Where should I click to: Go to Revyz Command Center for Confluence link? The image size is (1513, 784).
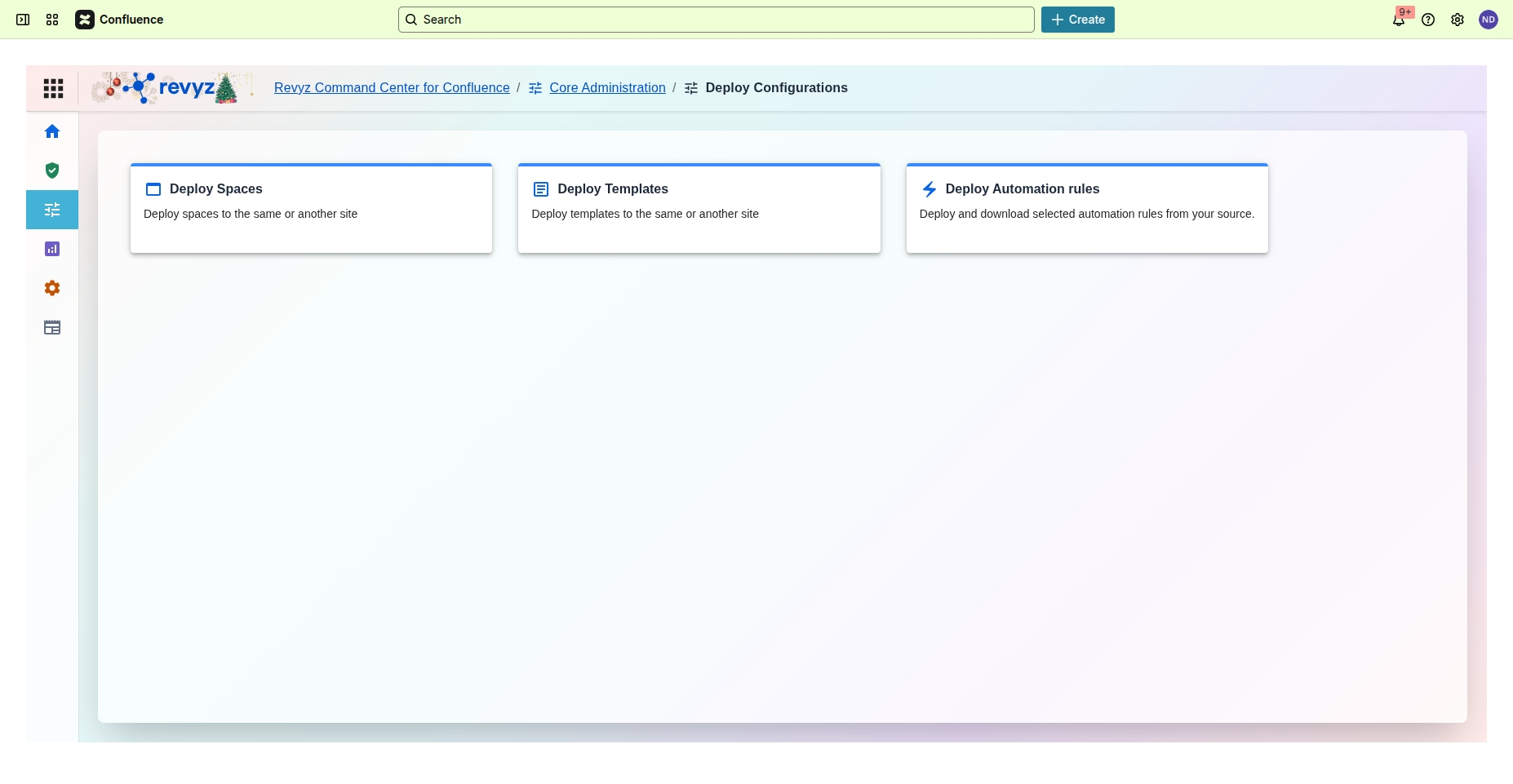pos(392,88)
